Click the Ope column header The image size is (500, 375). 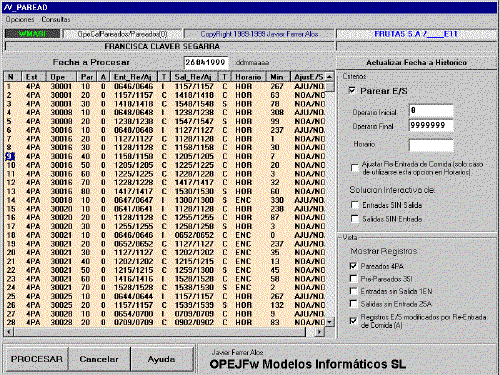[x=61, y=77]
